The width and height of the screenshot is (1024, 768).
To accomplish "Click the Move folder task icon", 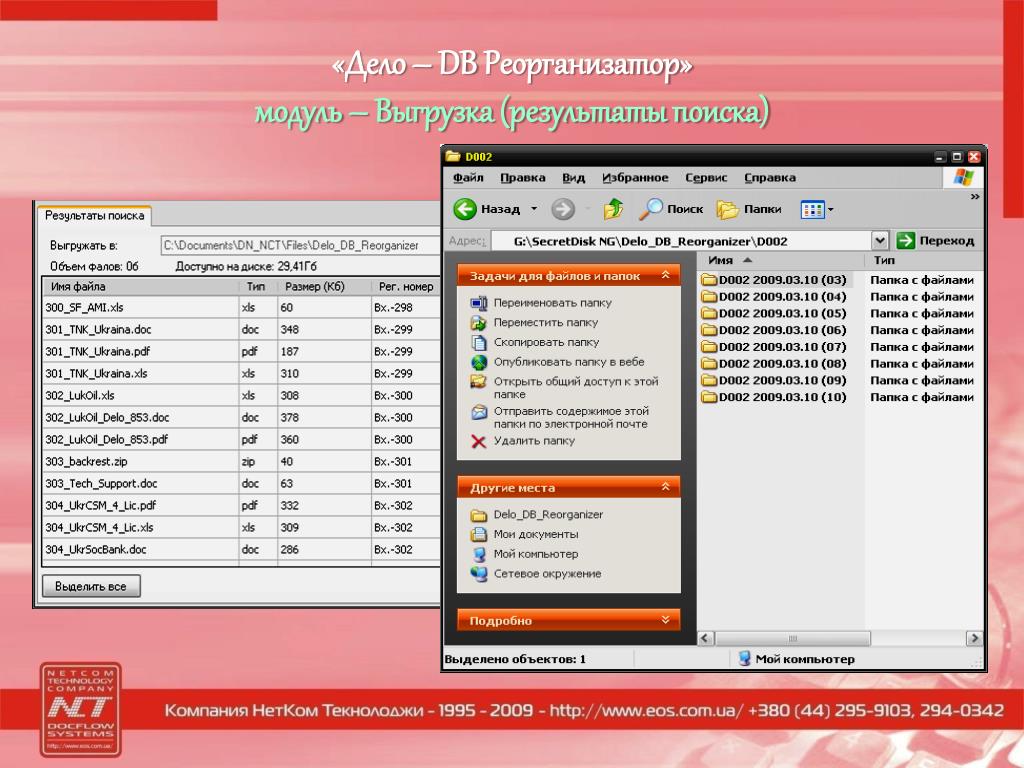I will 479,323.
